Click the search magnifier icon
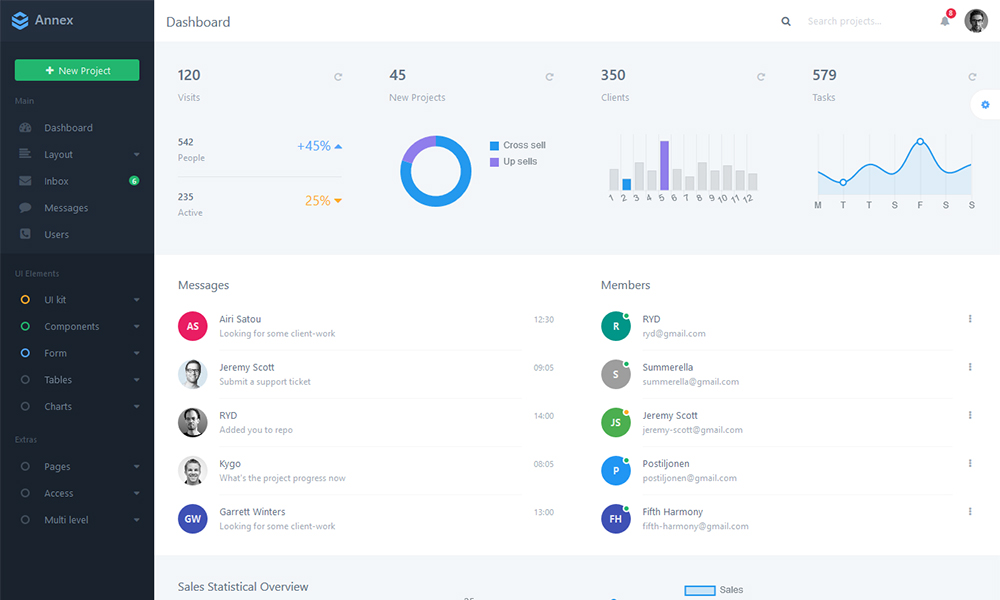 point(786,21)
